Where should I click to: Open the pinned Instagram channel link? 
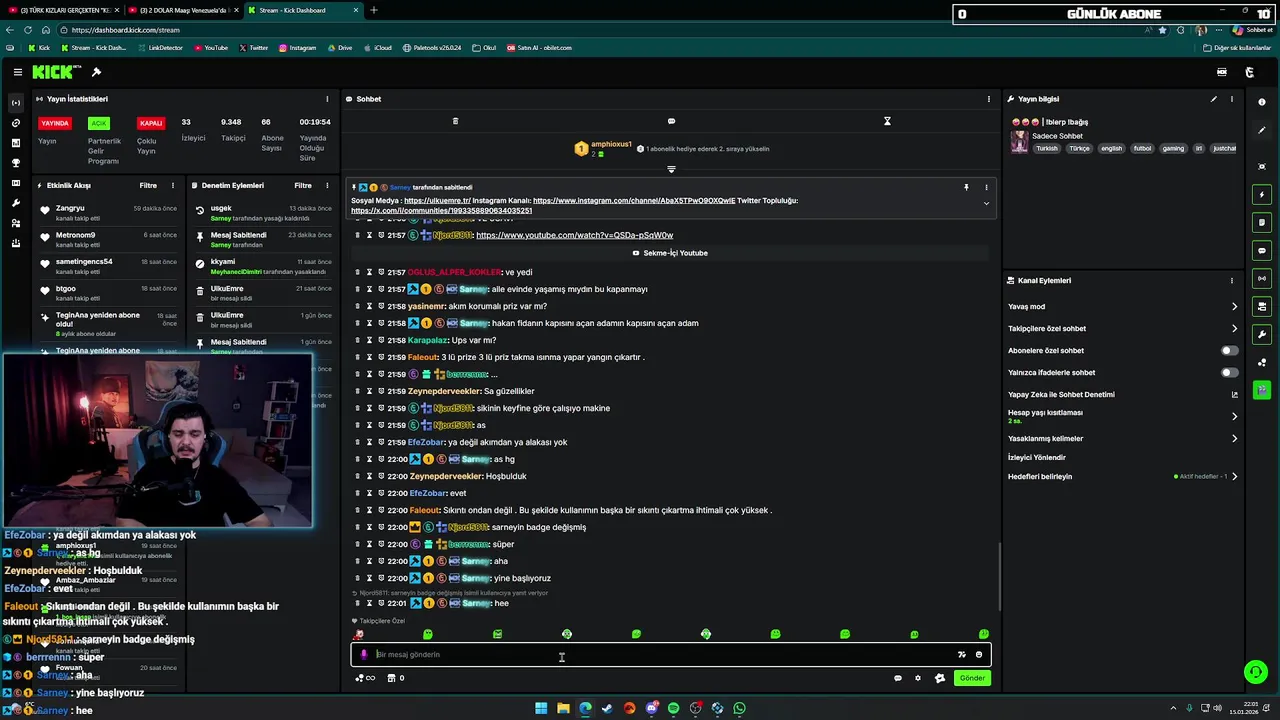pyautogui.click(x=634, y=201)
